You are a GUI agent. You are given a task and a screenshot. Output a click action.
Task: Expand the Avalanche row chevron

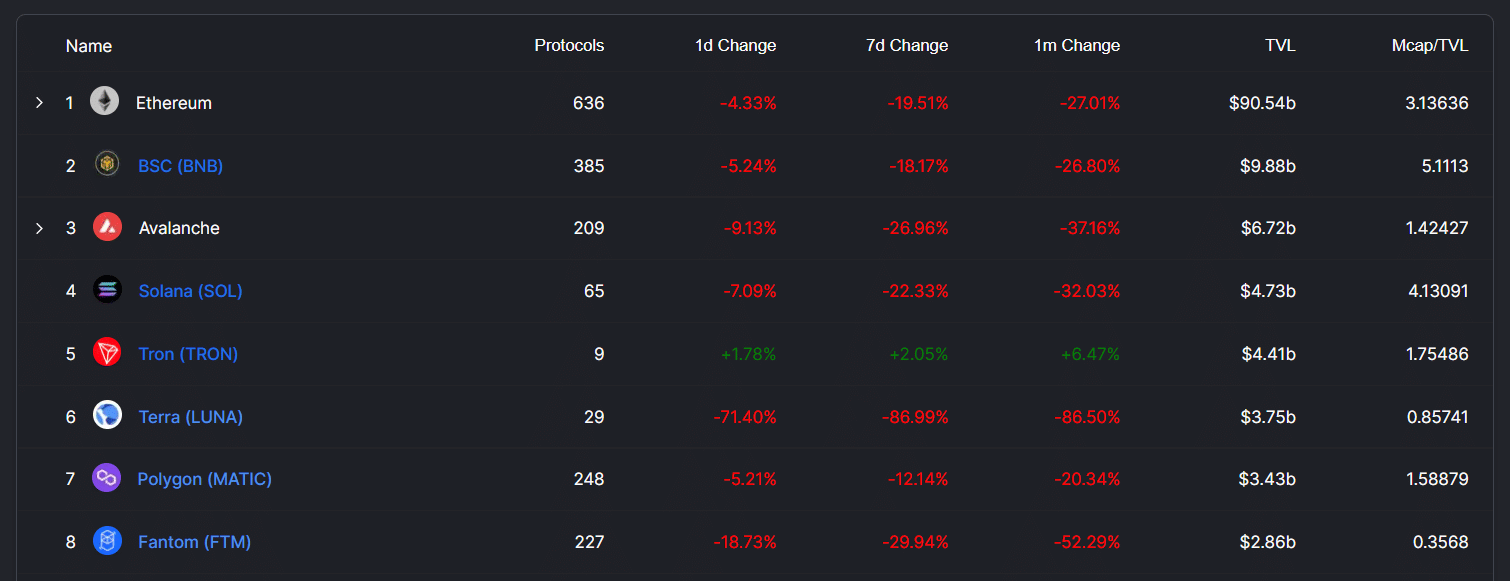[x=39, y=228]
